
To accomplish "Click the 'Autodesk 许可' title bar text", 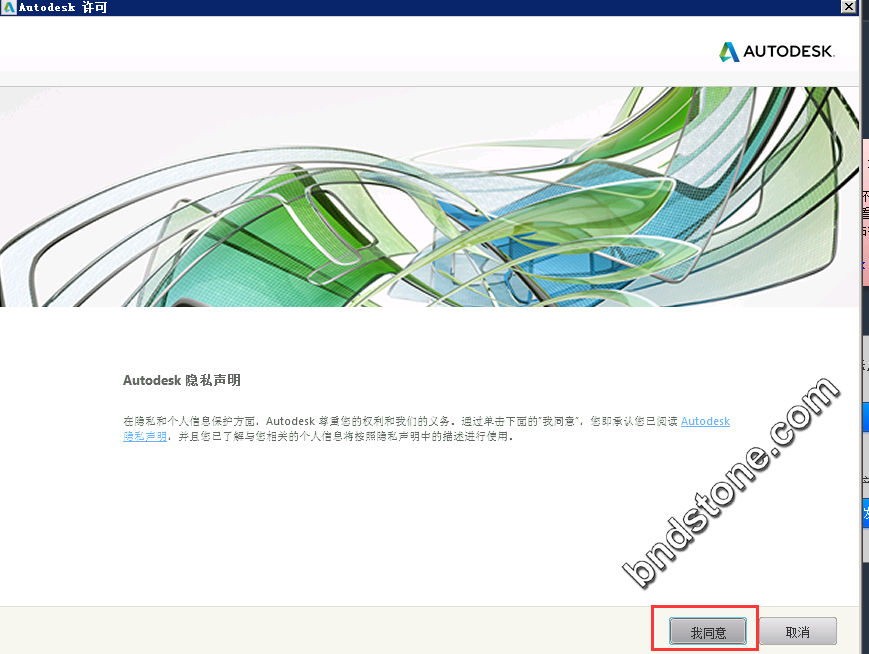I will click(x=63, y=7).
